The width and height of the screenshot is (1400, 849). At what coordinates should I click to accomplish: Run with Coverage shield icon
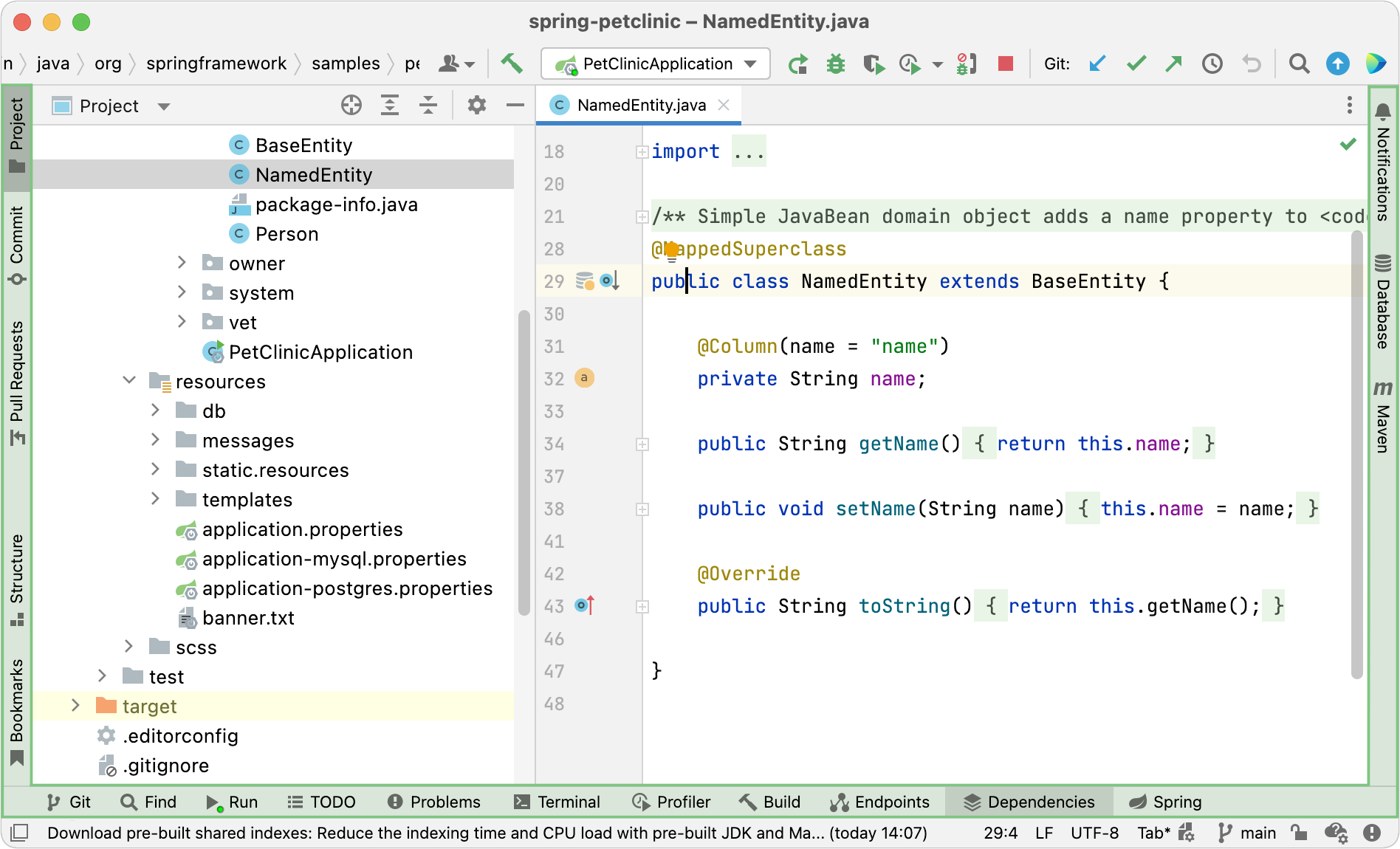point(874,64)
